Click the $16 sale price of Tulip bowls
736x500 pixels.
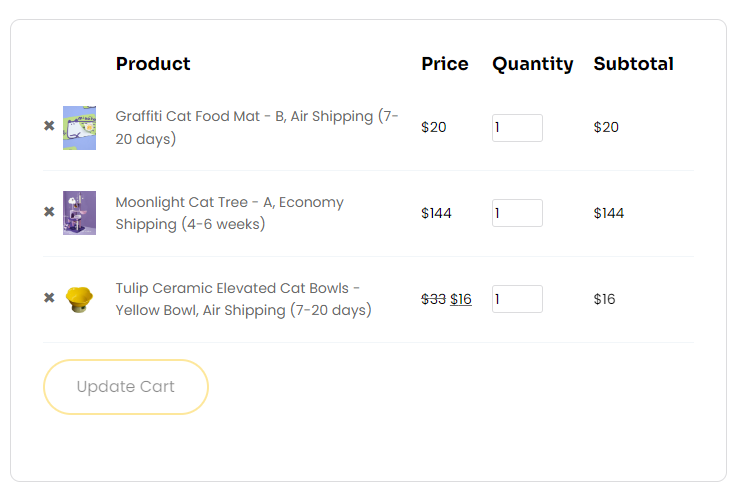click(x=460, y=299)
